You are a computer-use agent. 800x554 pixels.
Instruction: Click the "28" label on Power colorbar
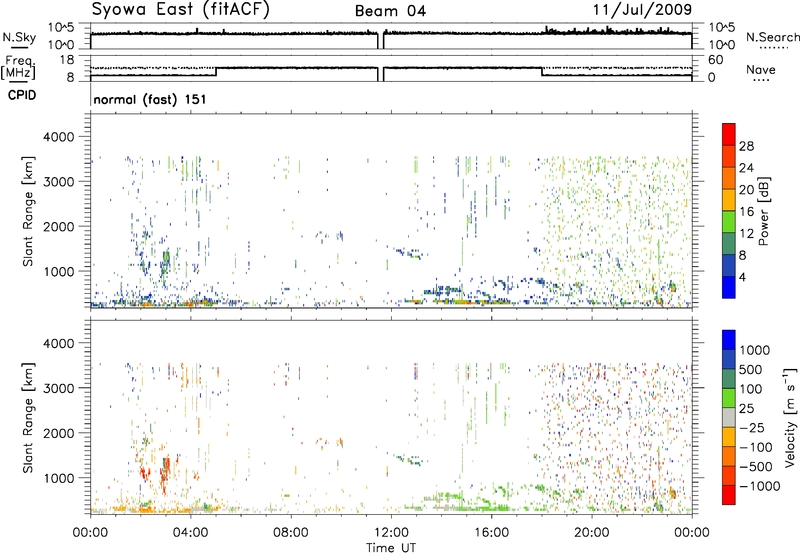[x=746, y=146]
